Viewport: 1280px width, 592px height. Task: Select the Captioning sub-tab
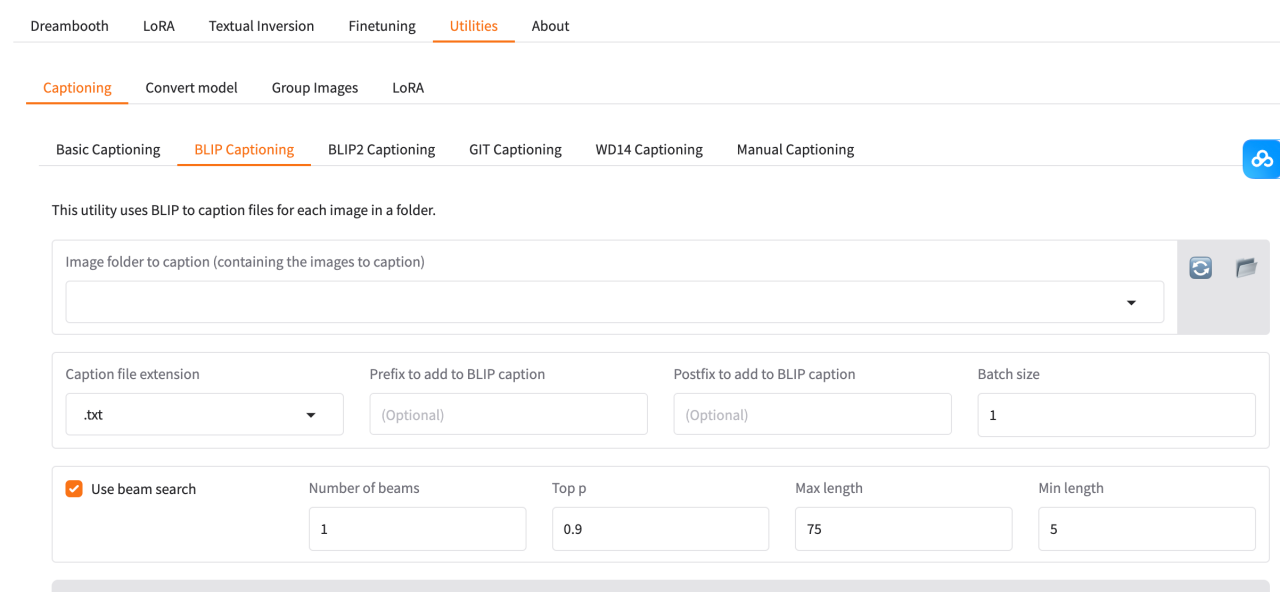[x=77, y=88]
